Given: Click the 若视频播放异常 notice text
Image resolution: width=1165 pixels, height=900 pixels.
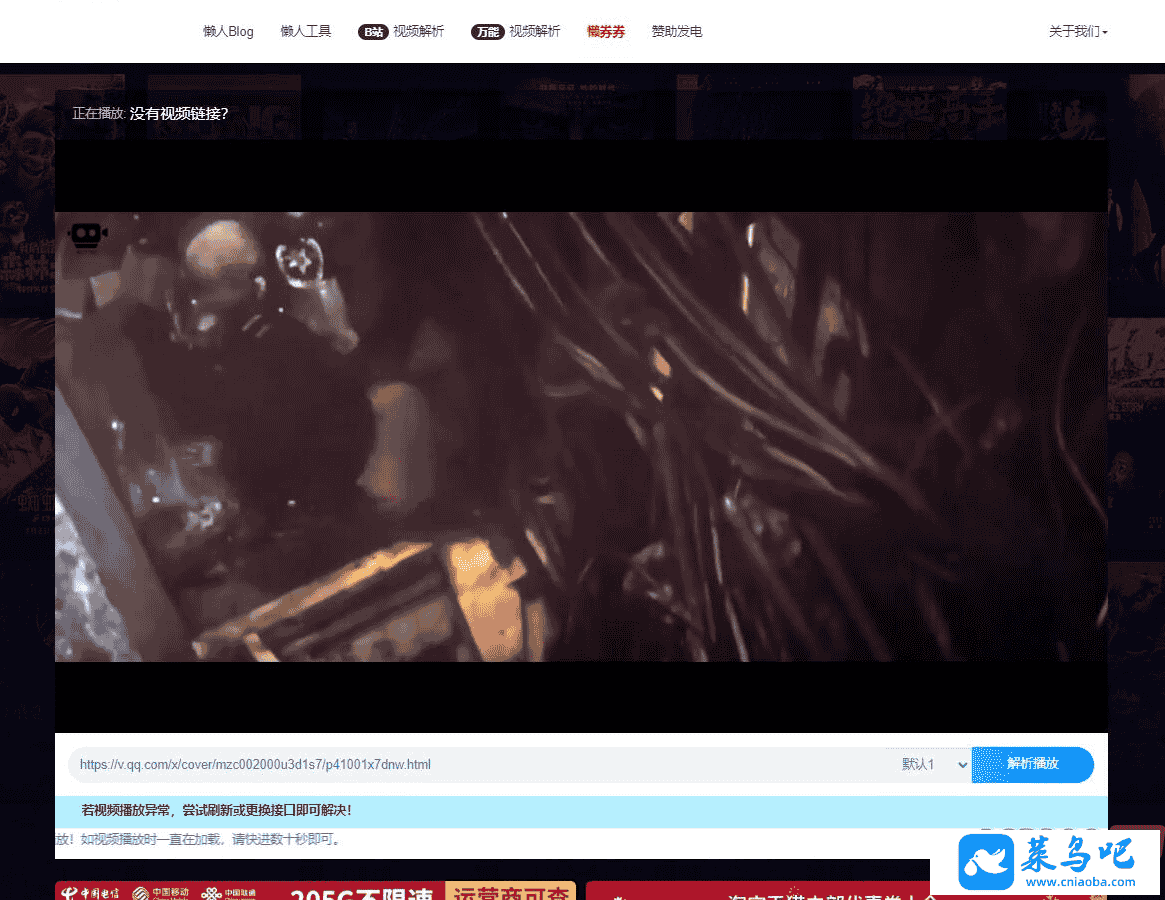Looking at the screenshot, I should [216, 810].
